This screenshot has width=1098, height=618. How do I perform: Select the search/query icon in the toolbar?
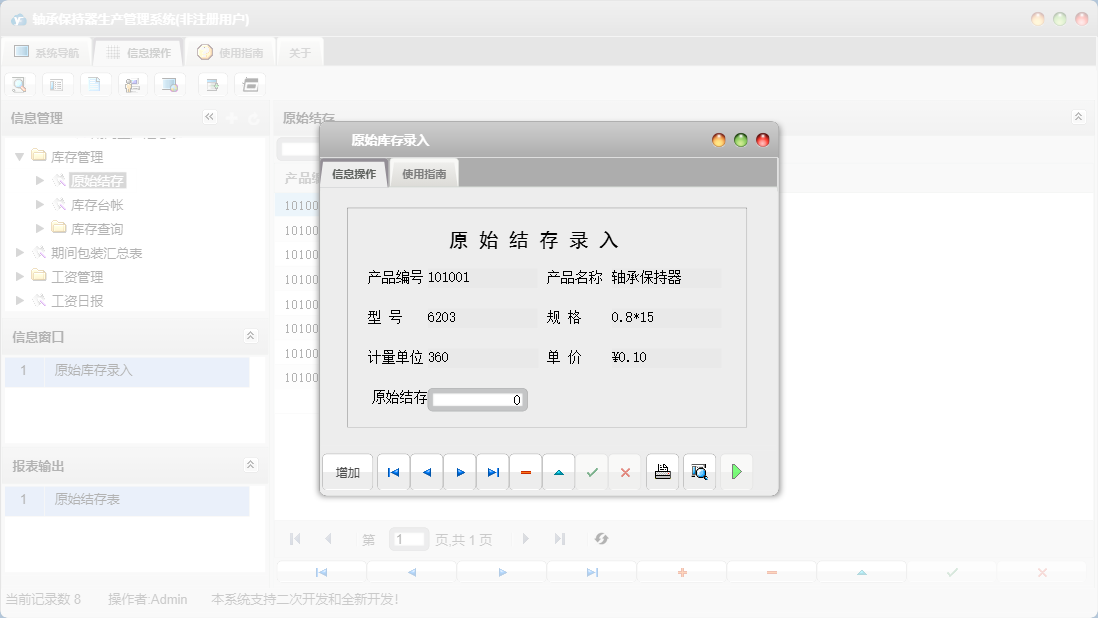19,84
